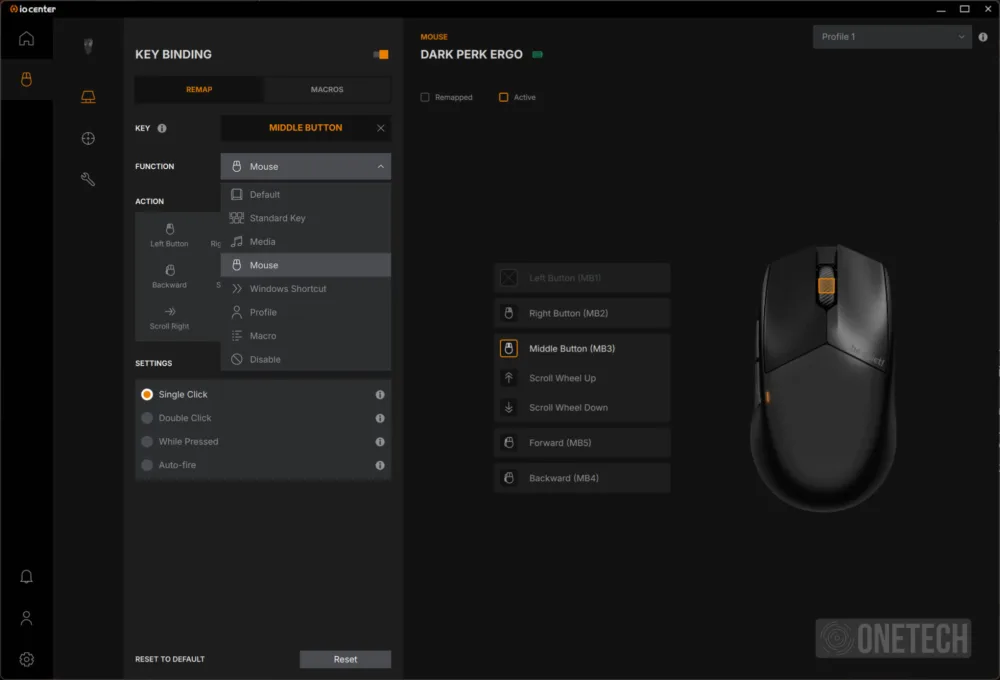
Task: Open the Profile 1 dropdown
Action: click(x=890, y=36)
